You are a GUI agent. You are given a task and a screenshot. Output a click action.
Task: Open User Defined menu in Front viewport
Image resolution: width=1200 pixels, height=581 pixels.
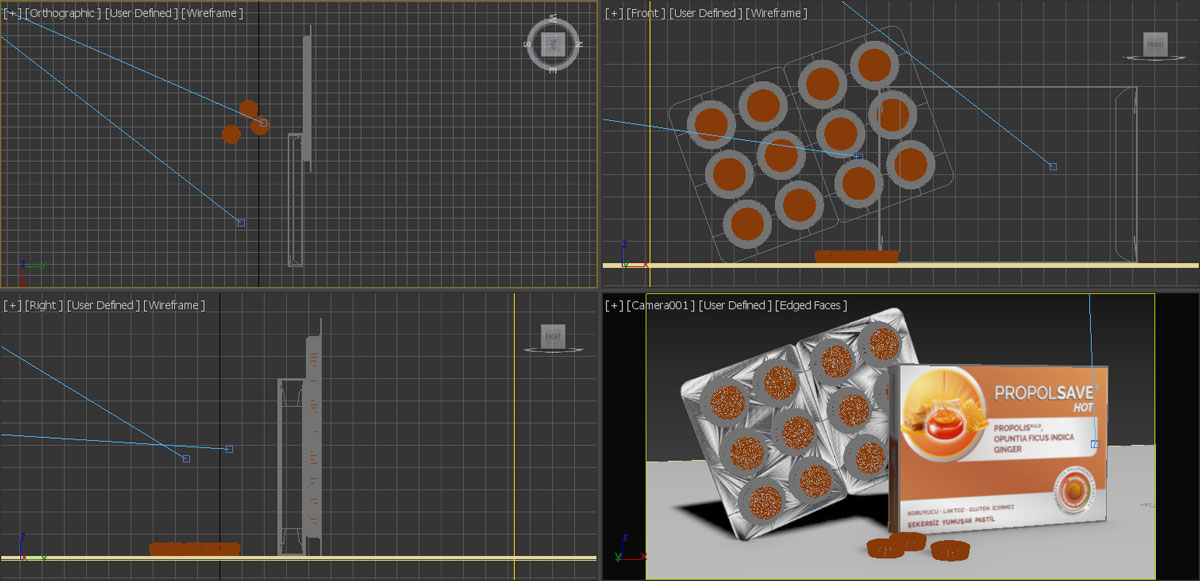coord(706,13)
